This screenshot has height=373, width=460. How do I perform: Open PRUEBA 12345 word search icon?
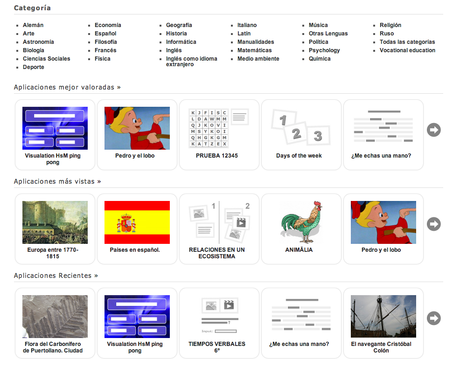219,128
